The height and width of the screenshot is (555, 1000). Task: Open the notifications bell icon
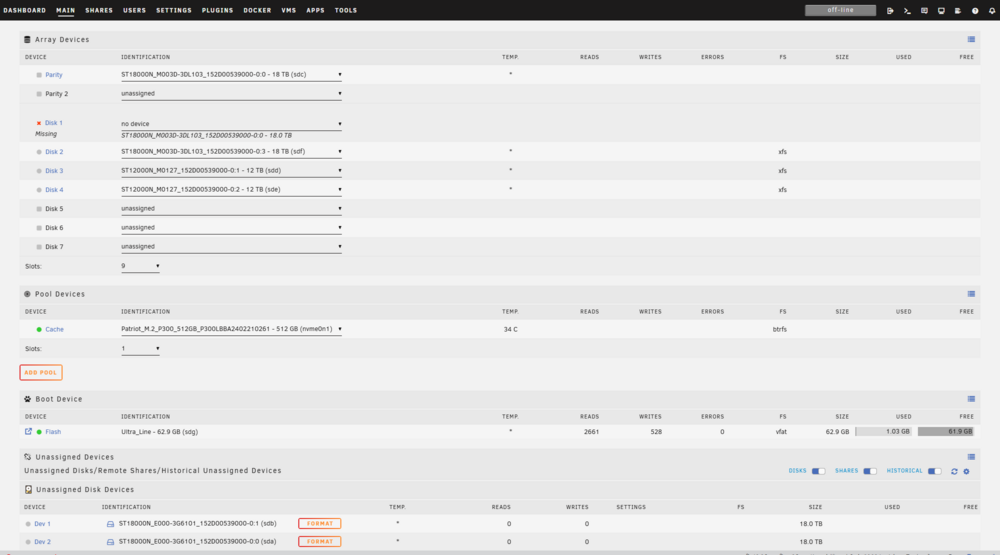(992, 11)
